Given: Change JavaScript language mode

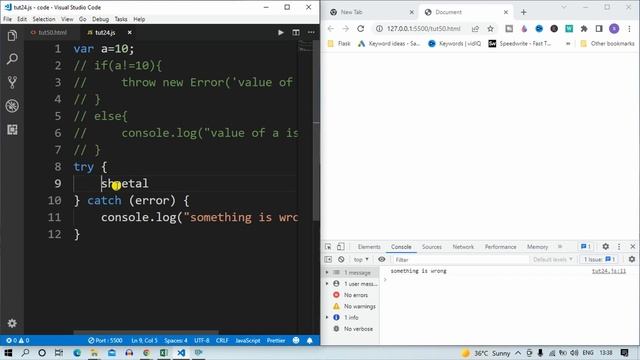Looking at the screenshot, I should coord(248,340).
